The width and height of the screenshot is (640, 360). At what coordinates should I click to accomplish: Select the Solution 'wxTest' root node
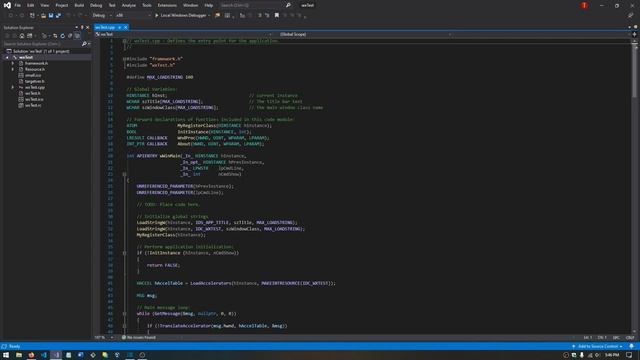click(41, 51)
